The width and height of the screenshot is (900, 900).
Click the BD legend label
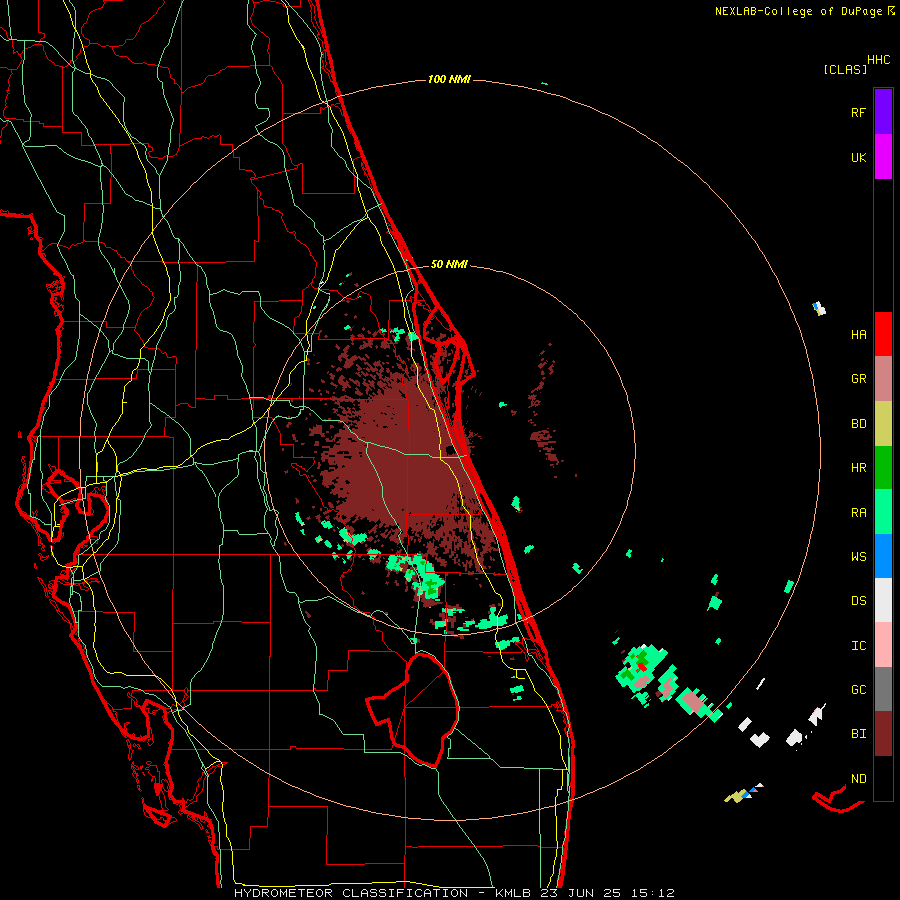tap(858, 424)
